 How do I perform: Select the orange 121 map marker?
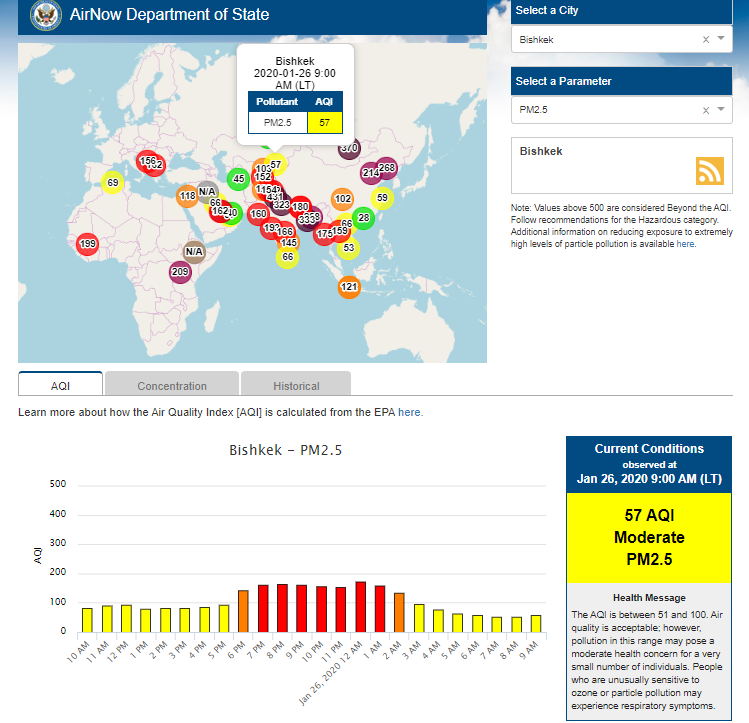click(349, 288)
